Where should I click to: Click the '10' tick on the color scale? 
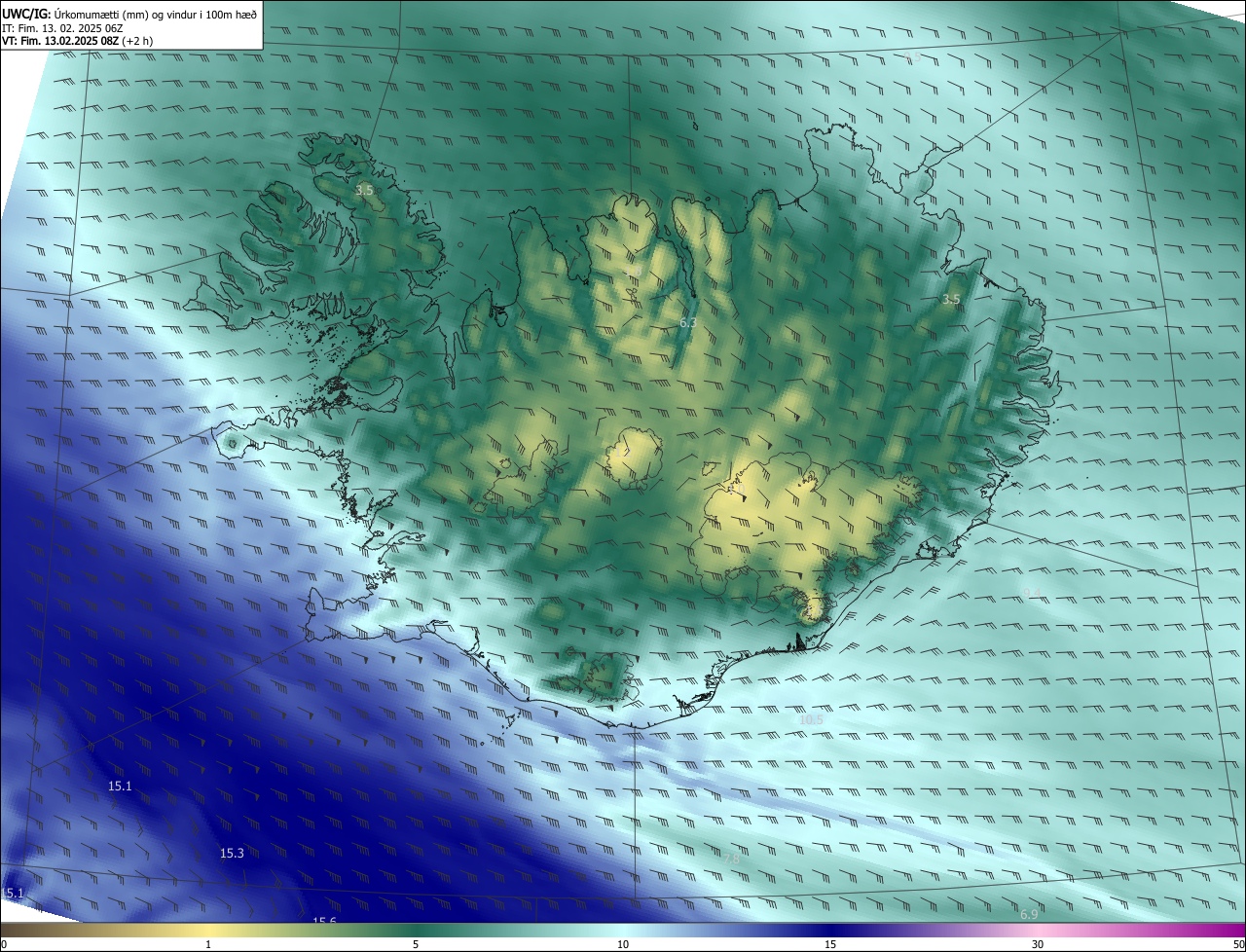coord(623,944)
